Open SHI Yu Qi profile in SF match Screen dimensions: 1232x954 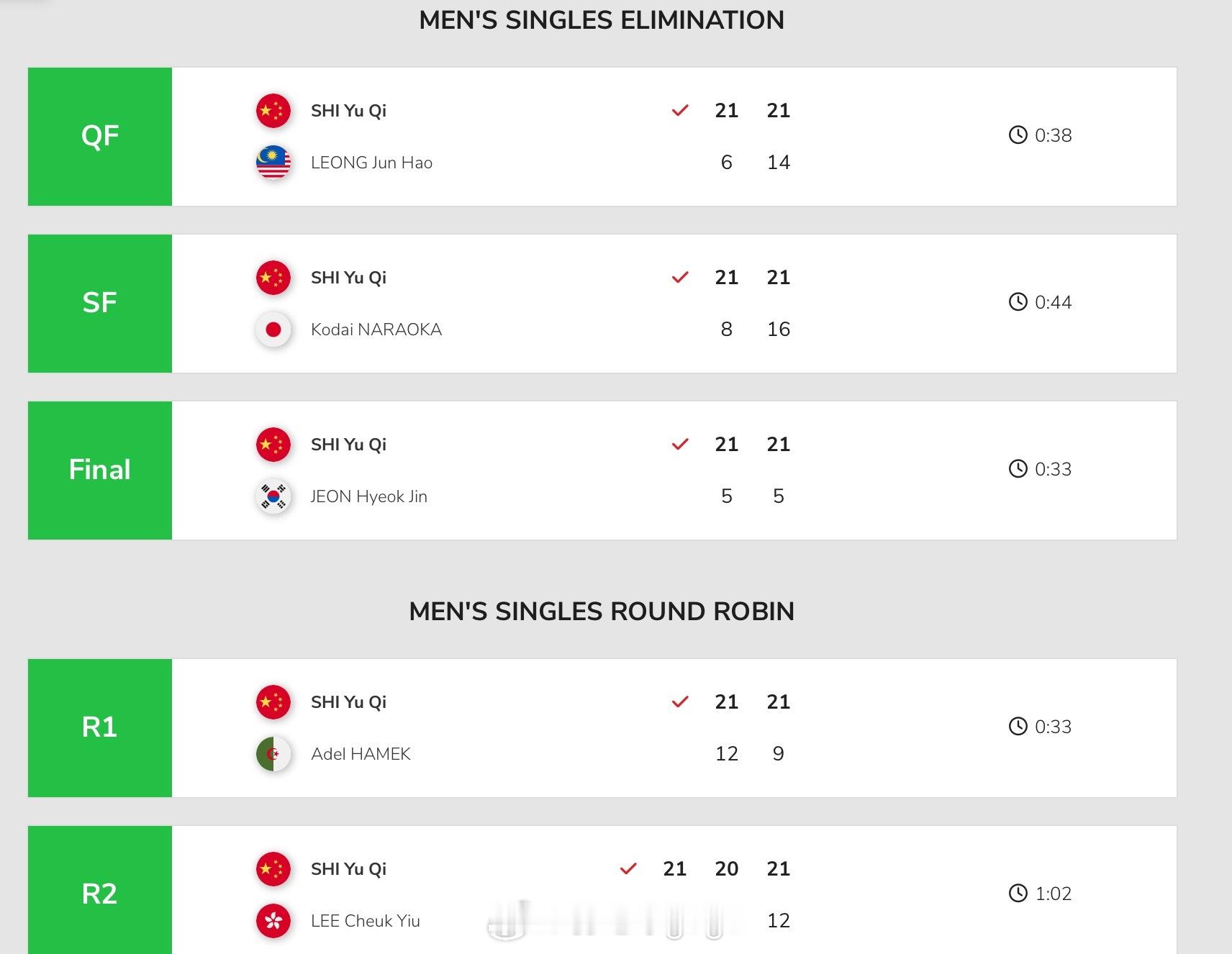click(x=348, y=278)
